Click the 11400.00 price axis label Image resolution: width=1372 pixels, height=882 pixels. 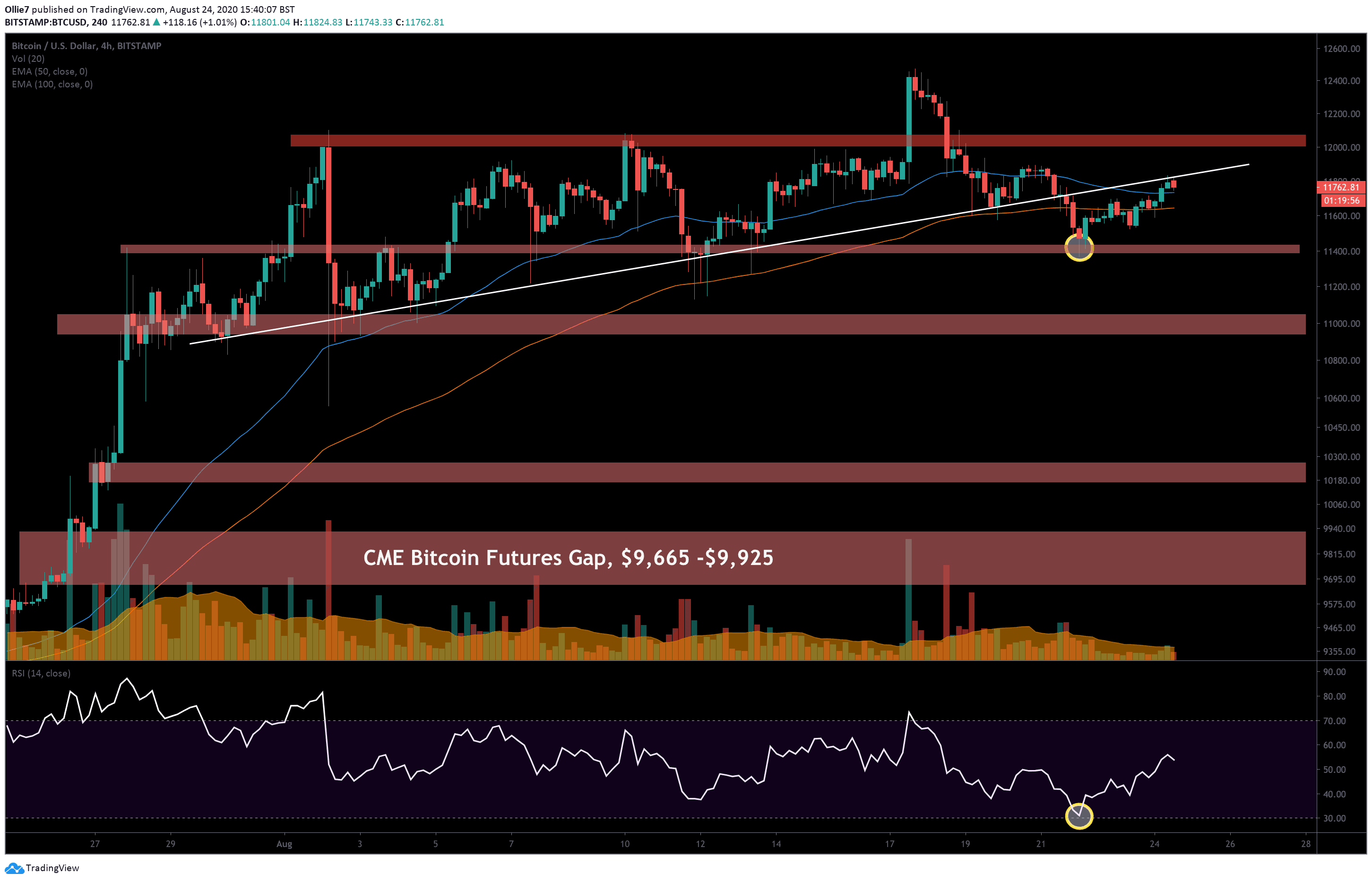click(x=1341, y=251)
